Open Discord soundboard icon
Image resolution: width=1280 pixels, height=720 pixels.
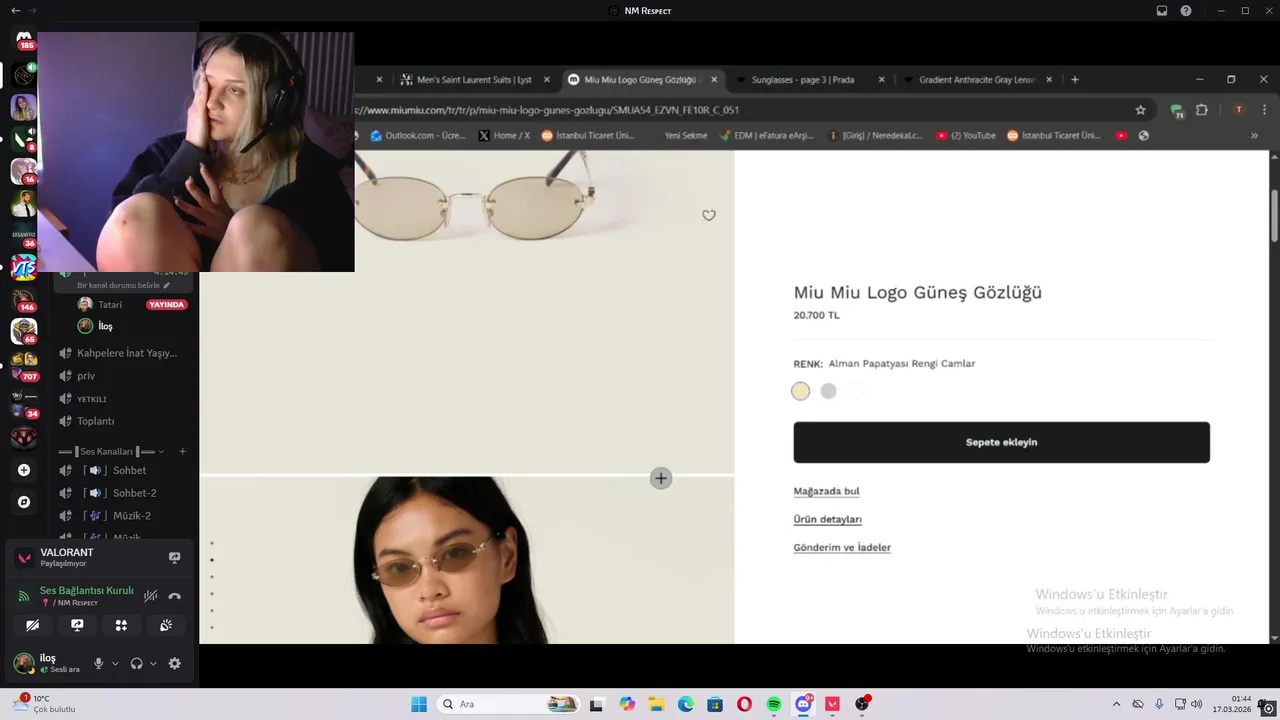click(166, 625)
